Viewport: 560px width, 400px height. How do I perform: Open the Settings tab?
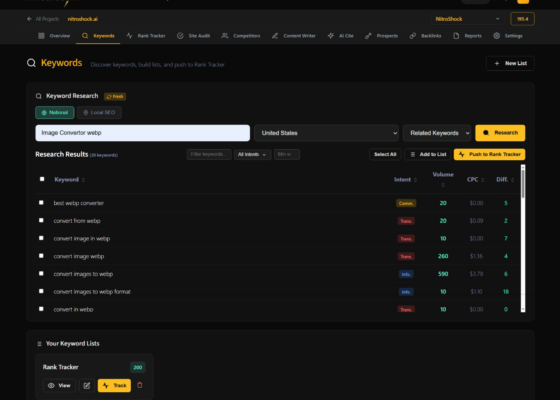coord(508,36)
